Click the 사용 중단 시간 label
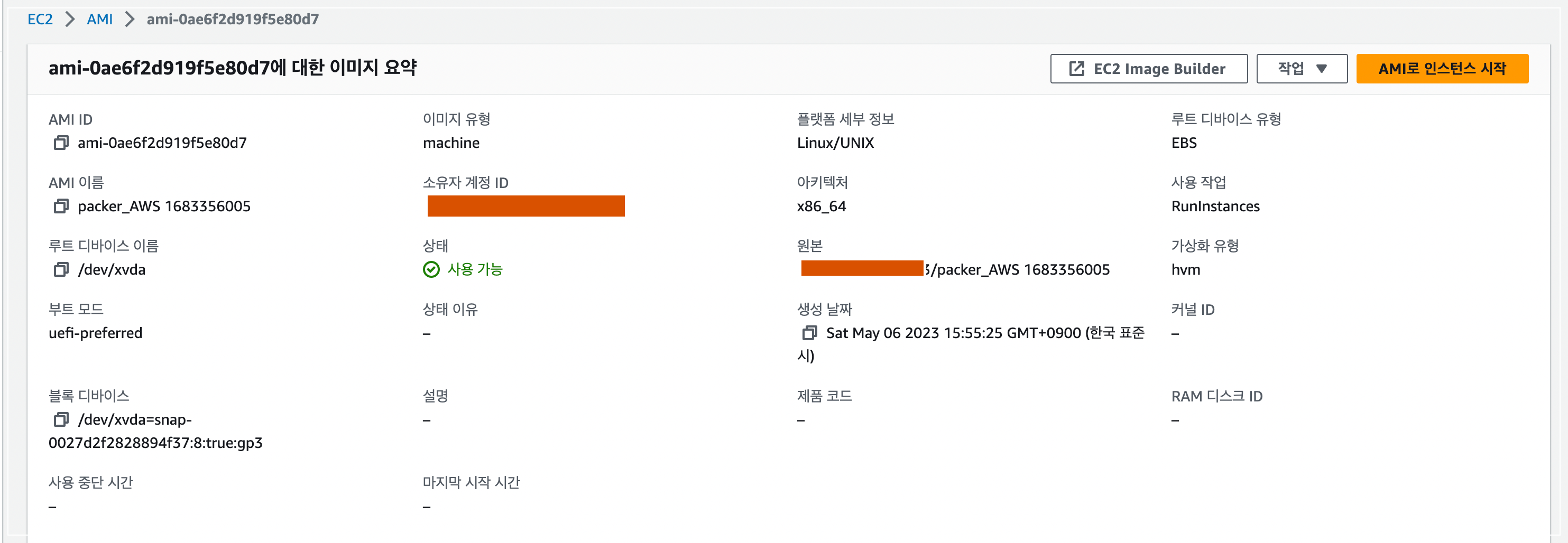1568x543 pixels. [x=91, y=483]
